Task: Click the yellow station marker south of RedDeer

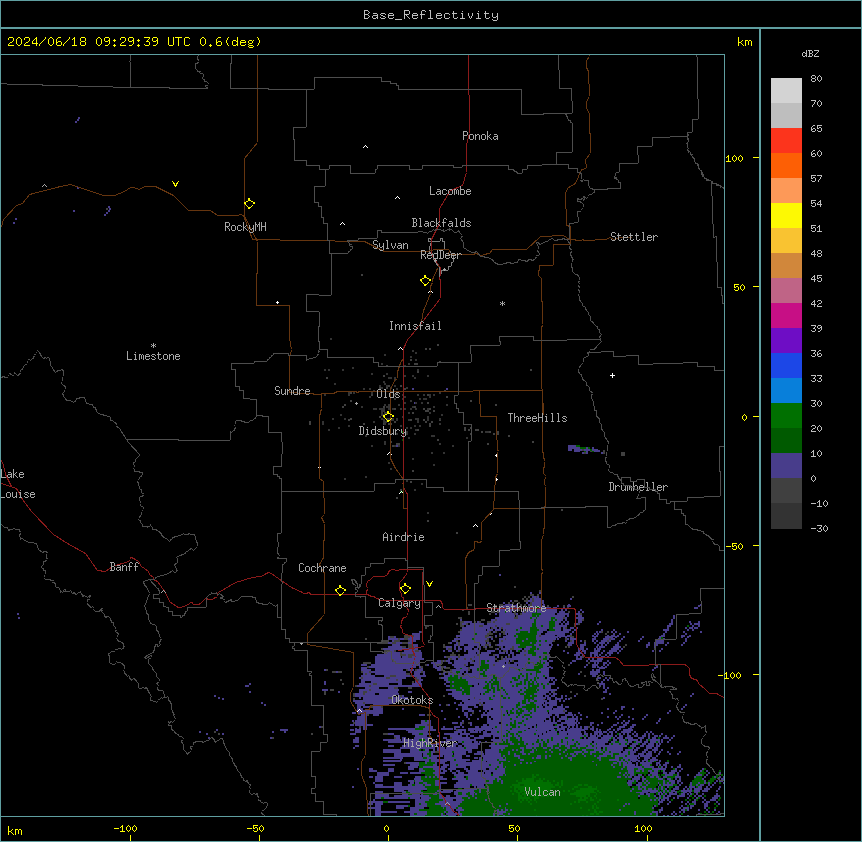Action: point(426,281)
